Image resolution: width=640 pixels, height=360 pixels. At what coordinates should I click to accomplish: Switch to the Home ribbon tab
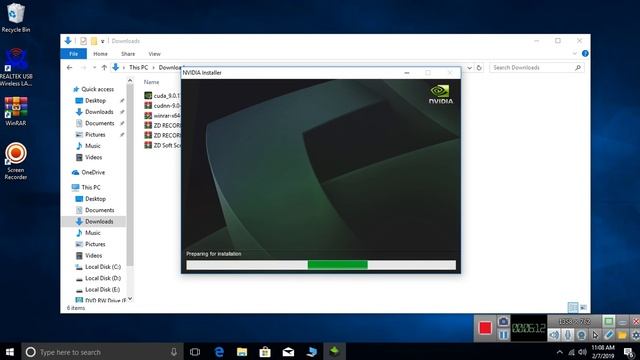click(x=100, y=54)
